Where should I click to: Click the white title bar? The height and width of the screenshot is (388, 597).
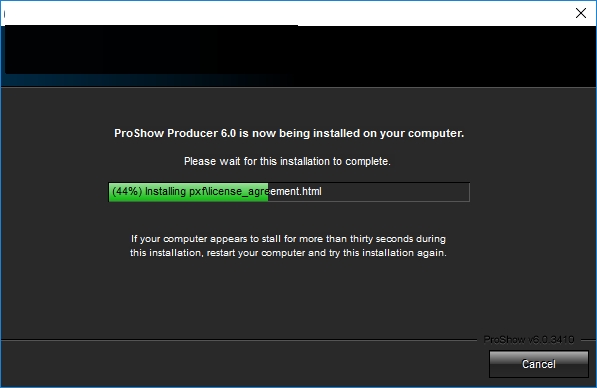click(x=286, y=13)
